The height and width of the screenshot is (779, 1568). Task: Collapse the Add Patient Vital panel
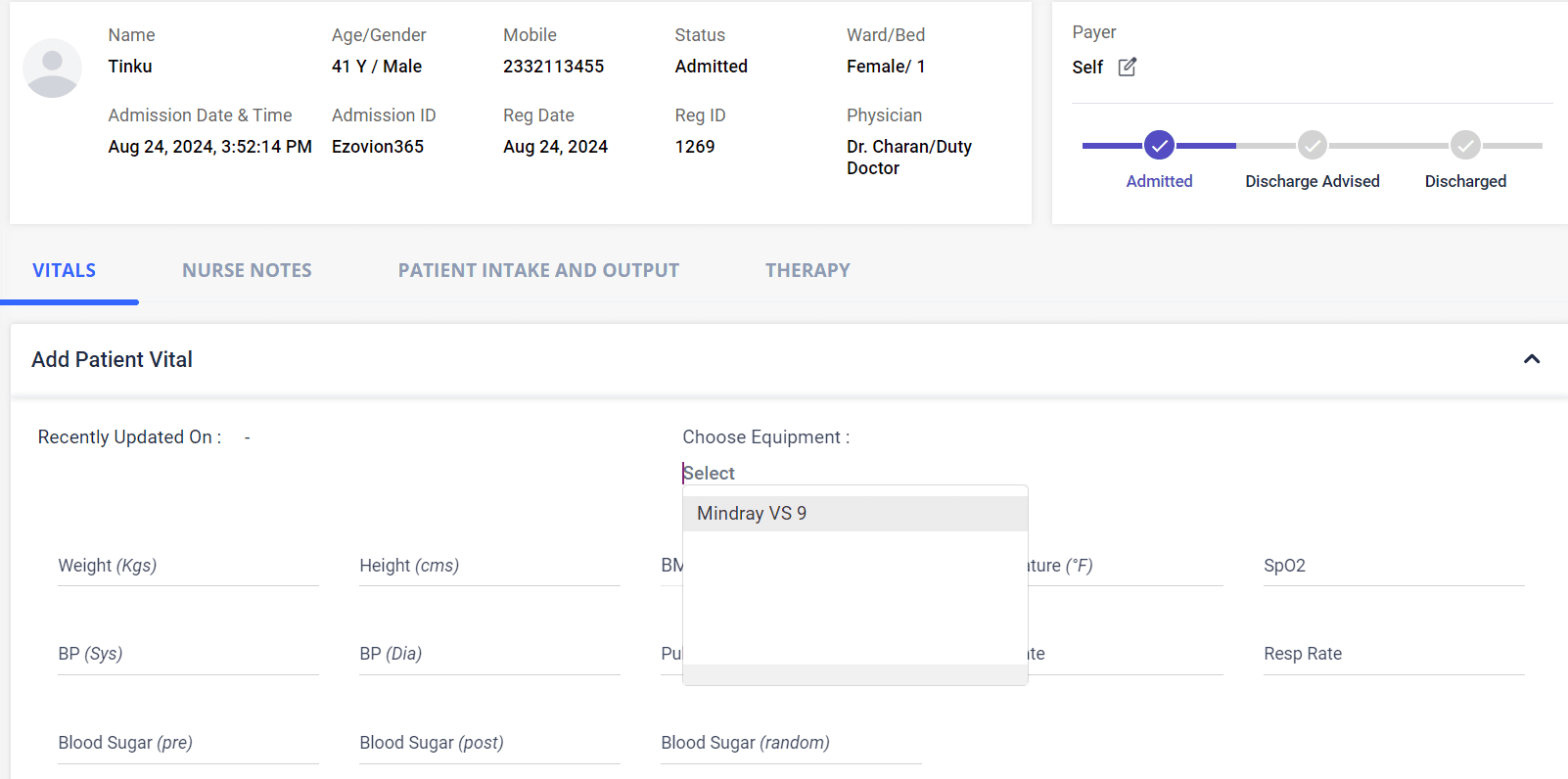[1532, 359]
